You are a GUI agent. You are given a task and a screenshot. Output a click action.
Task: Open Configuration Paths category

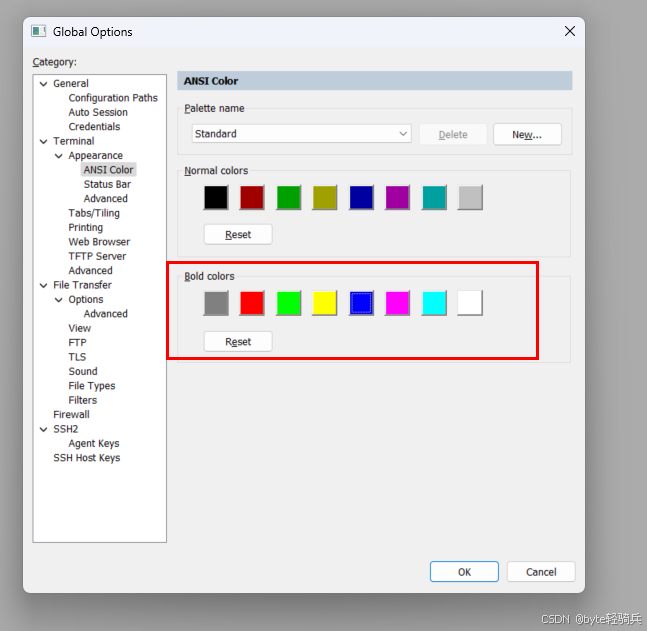coord(113,98)
